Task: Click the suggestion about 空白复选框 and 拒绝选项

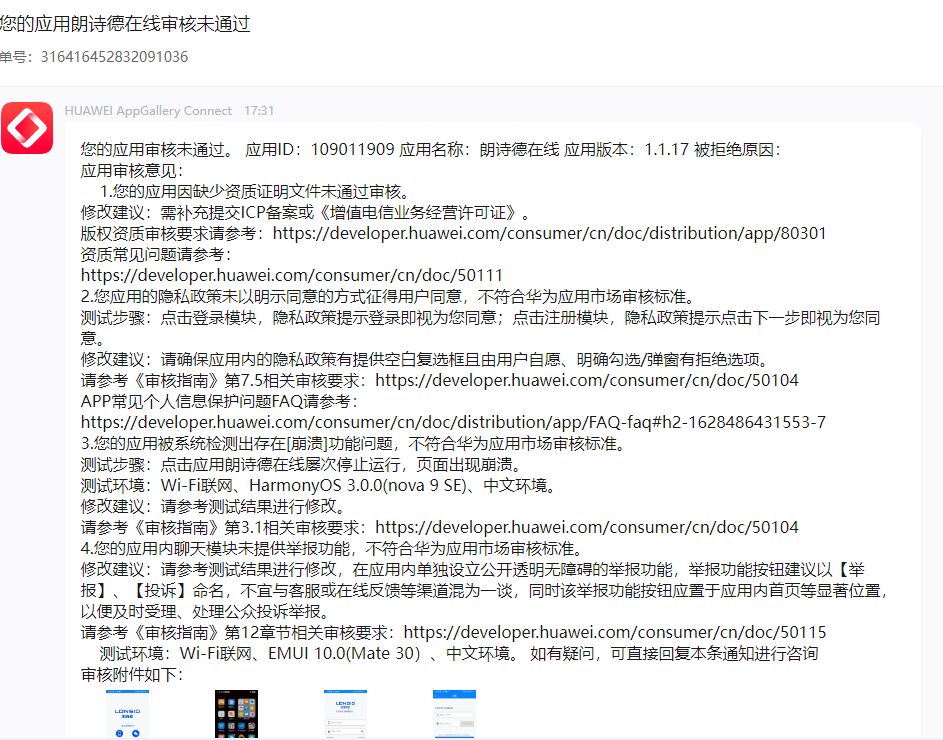Action: tap(426, 360)
